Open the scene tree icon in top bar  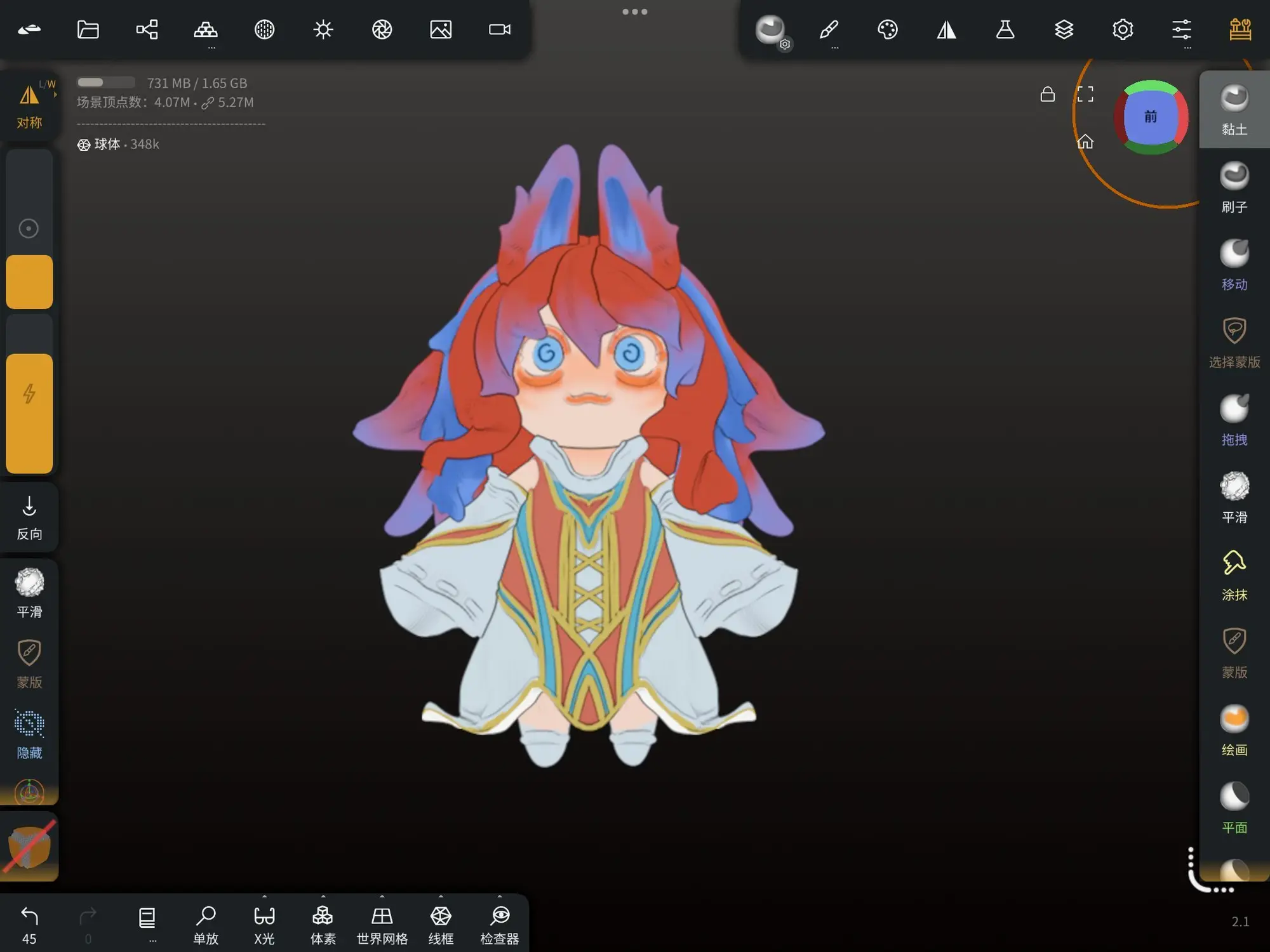(x=147, y=29)
